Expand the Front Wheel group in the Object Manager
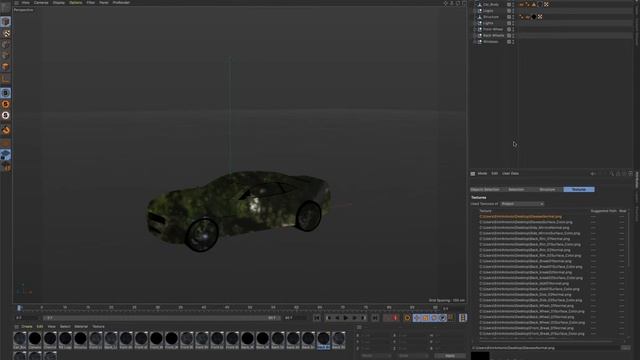The width and height of the screenshot is (640, 360). point(475,29)
